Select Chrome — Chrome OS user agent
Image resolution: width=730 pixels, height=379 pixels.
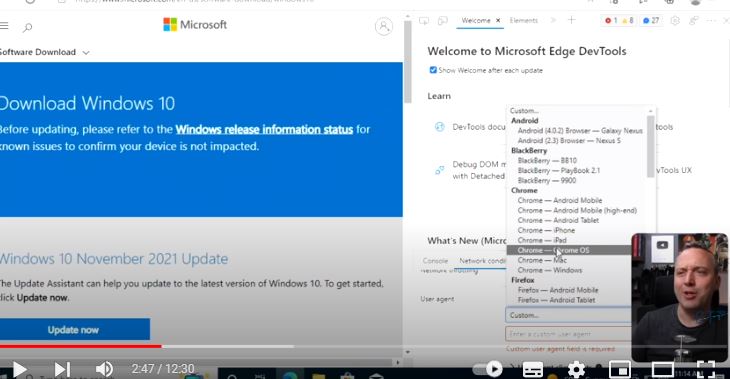[554, 250]
